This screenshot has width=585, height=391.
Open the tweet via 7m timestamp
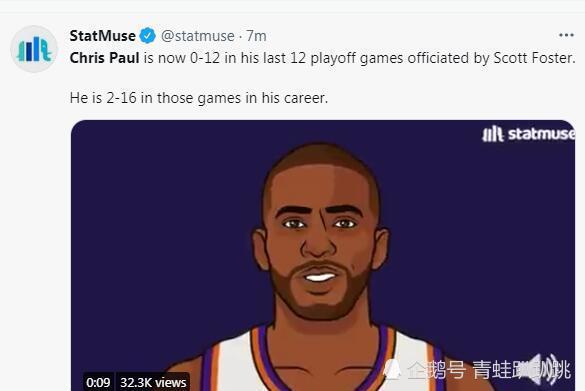tap(256, 36)
